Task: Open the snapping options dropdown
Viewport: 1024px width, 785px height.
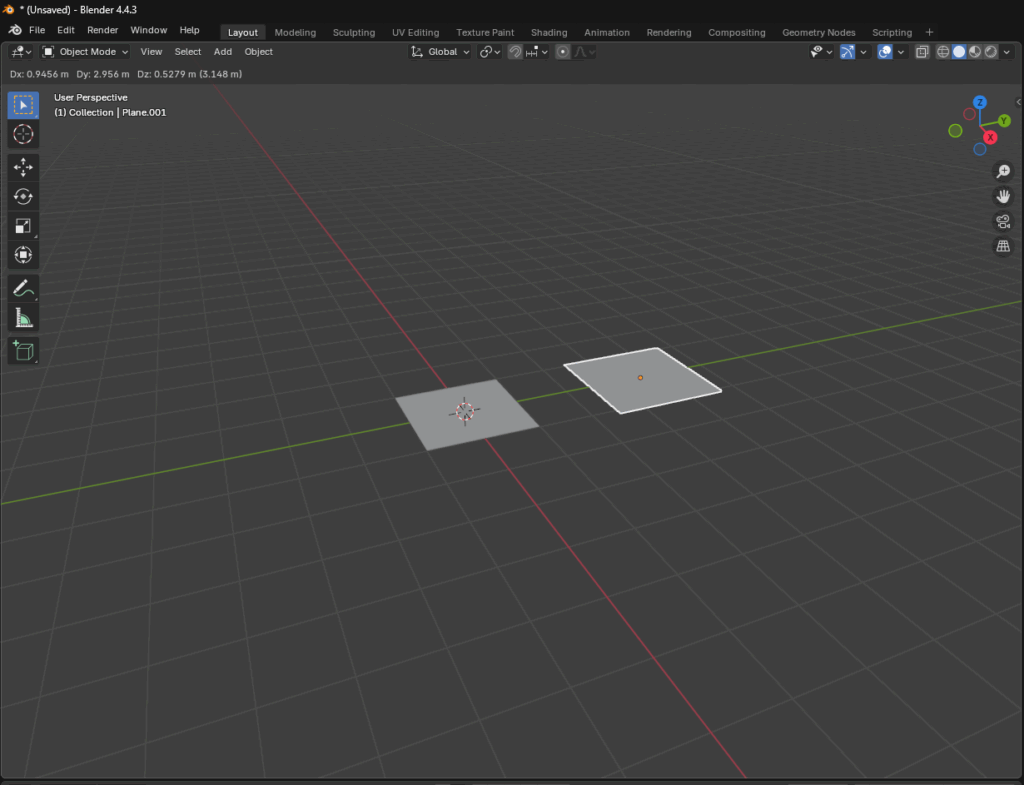Action: click(x=537, y=52)
